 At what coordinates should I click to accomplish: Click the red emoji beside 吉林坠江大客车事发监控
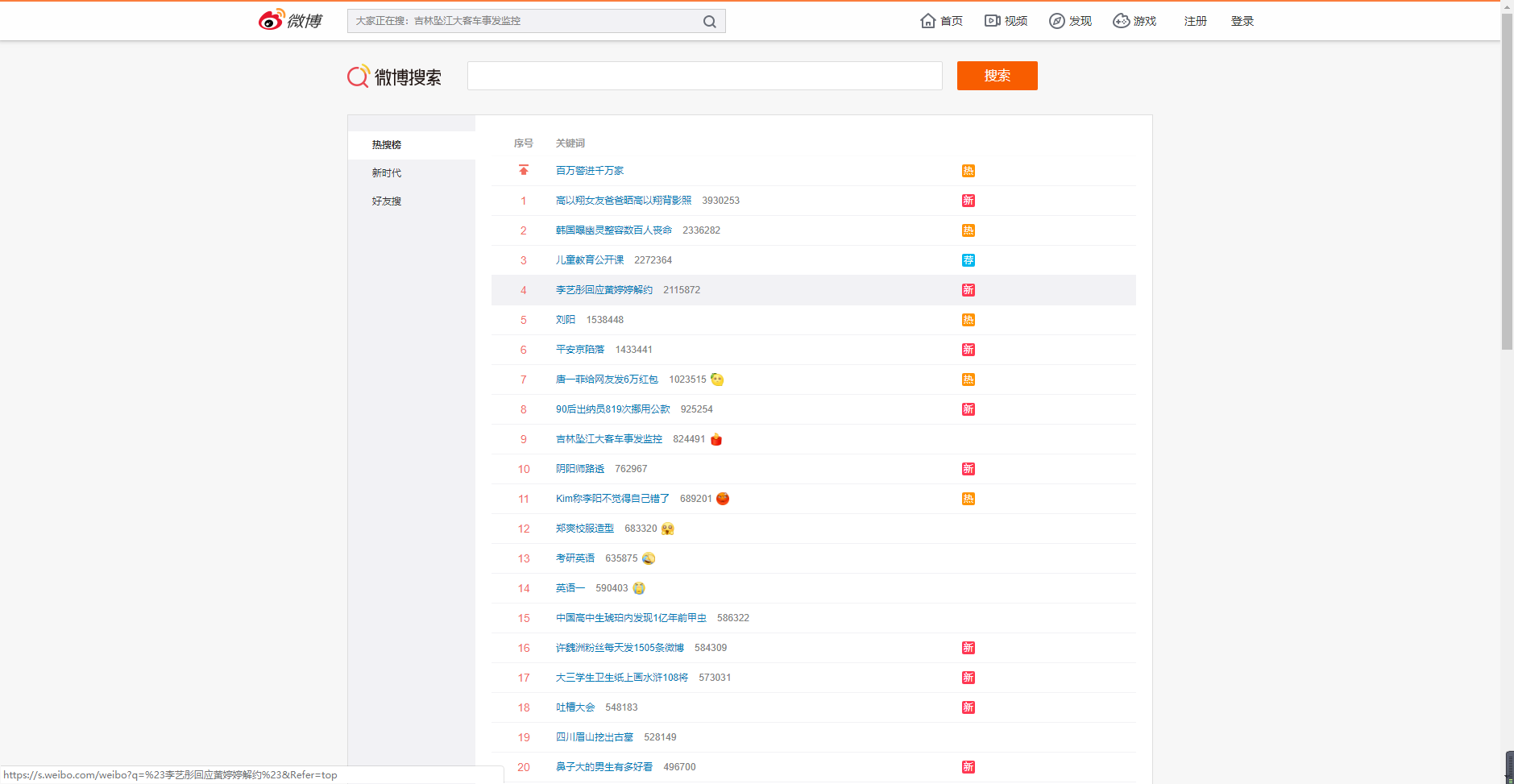[716, 439]
